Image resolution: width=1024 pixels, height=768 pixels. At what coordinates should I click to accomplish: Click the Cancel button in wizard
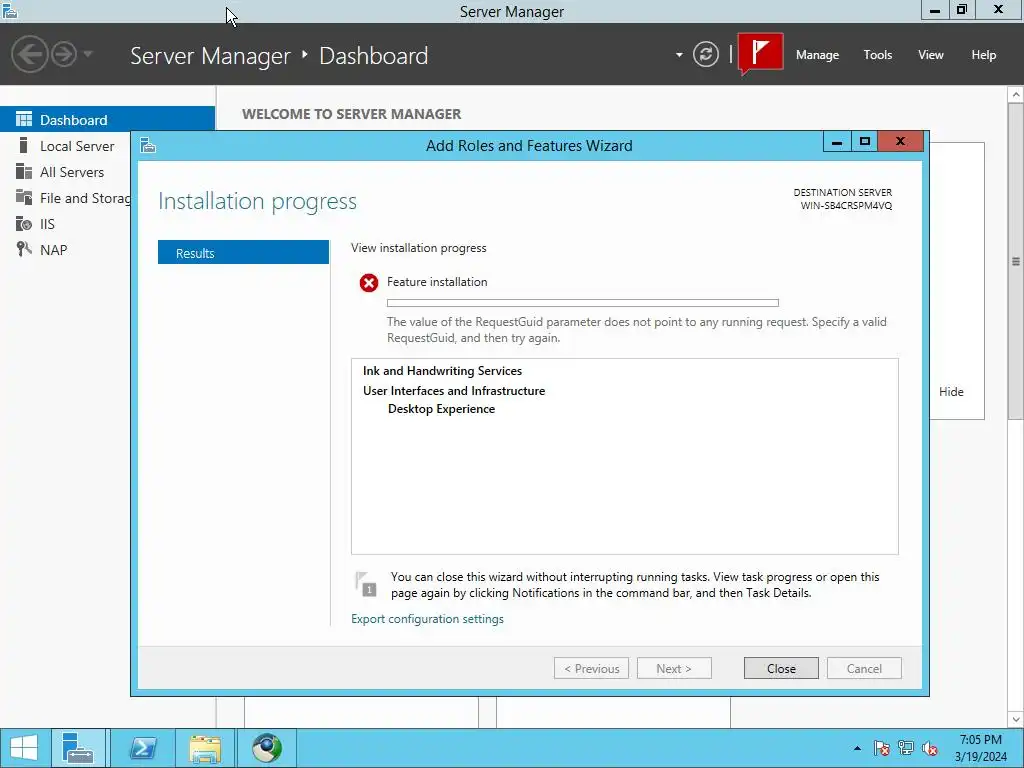[x=864, y=668]
